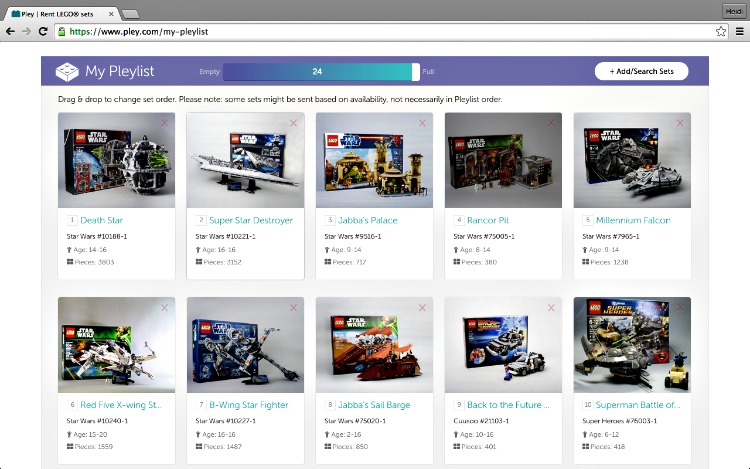Reload the page with refresh icon
The width and height of the screenshot is (750, 469).
coord(43,32)
